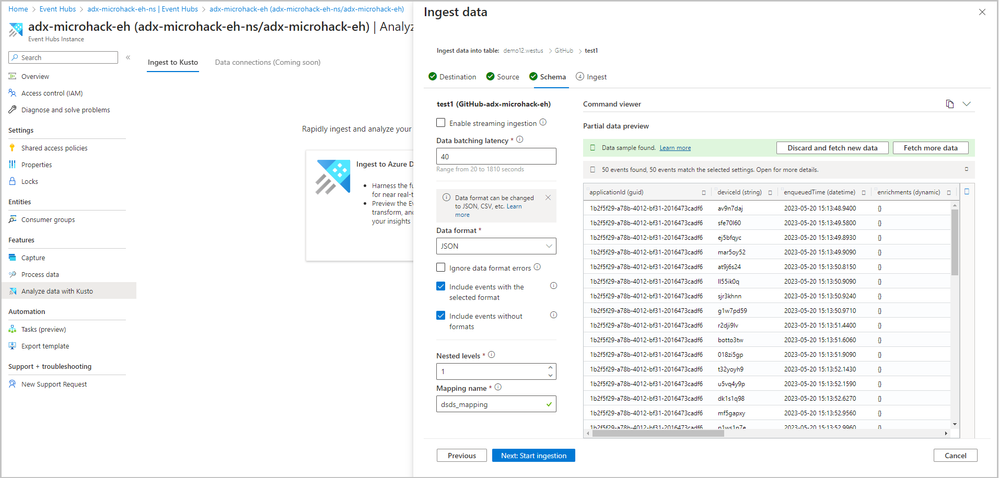Click the data preview horizontal scrollbar
The width and height of the screenshot is (999, 478).
pos(658,433)
